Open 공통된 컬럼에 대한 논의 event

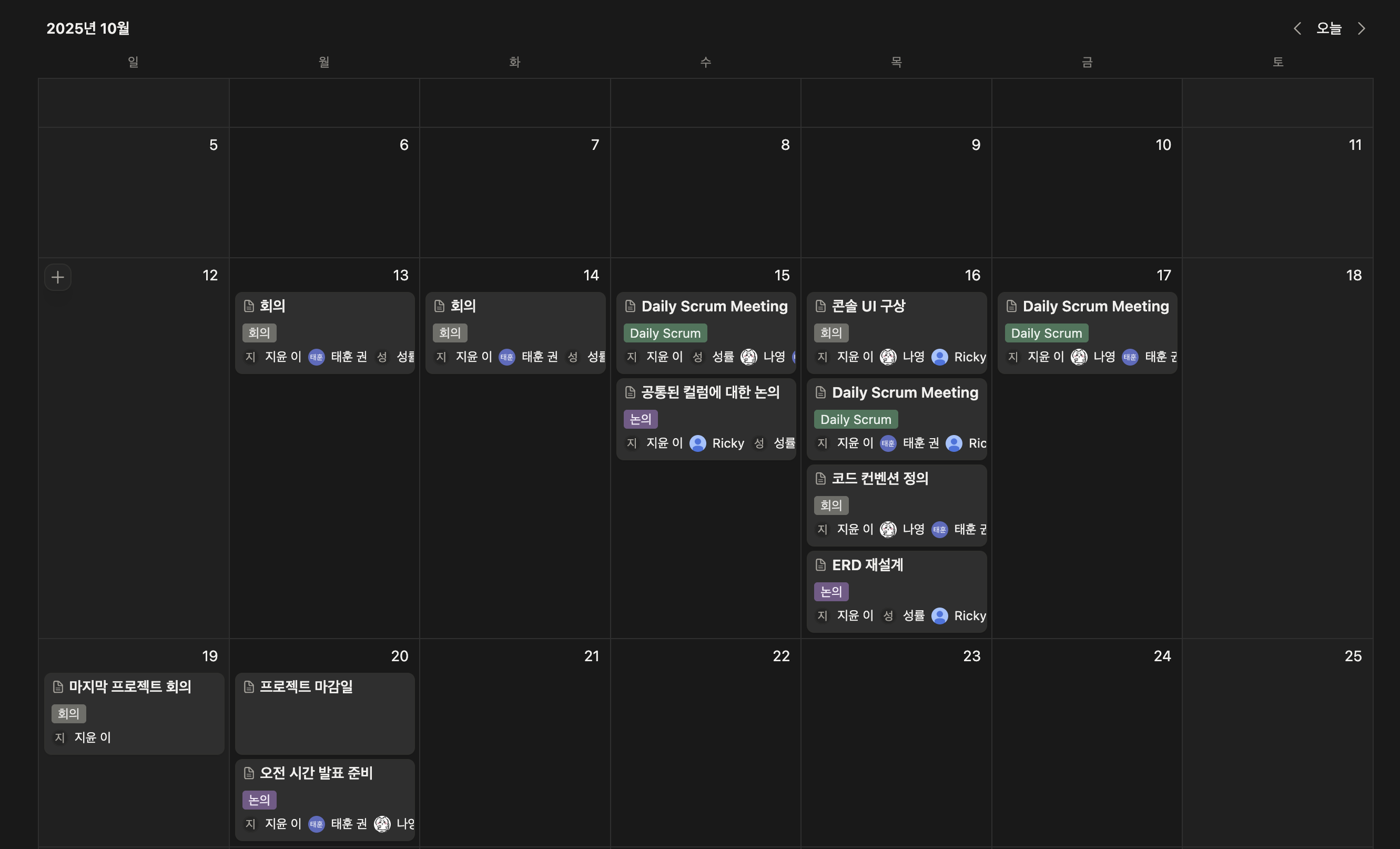710,392
